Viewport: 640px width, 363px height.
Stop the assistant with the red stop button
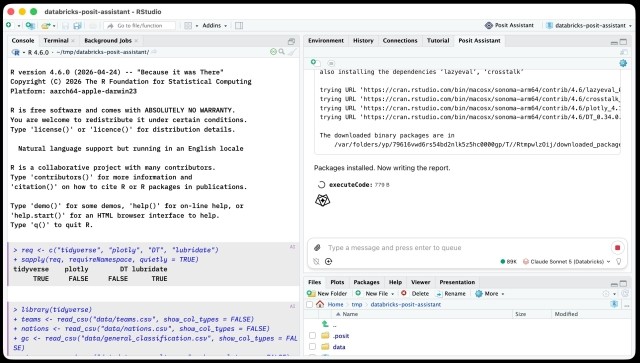tap(618, 248)
